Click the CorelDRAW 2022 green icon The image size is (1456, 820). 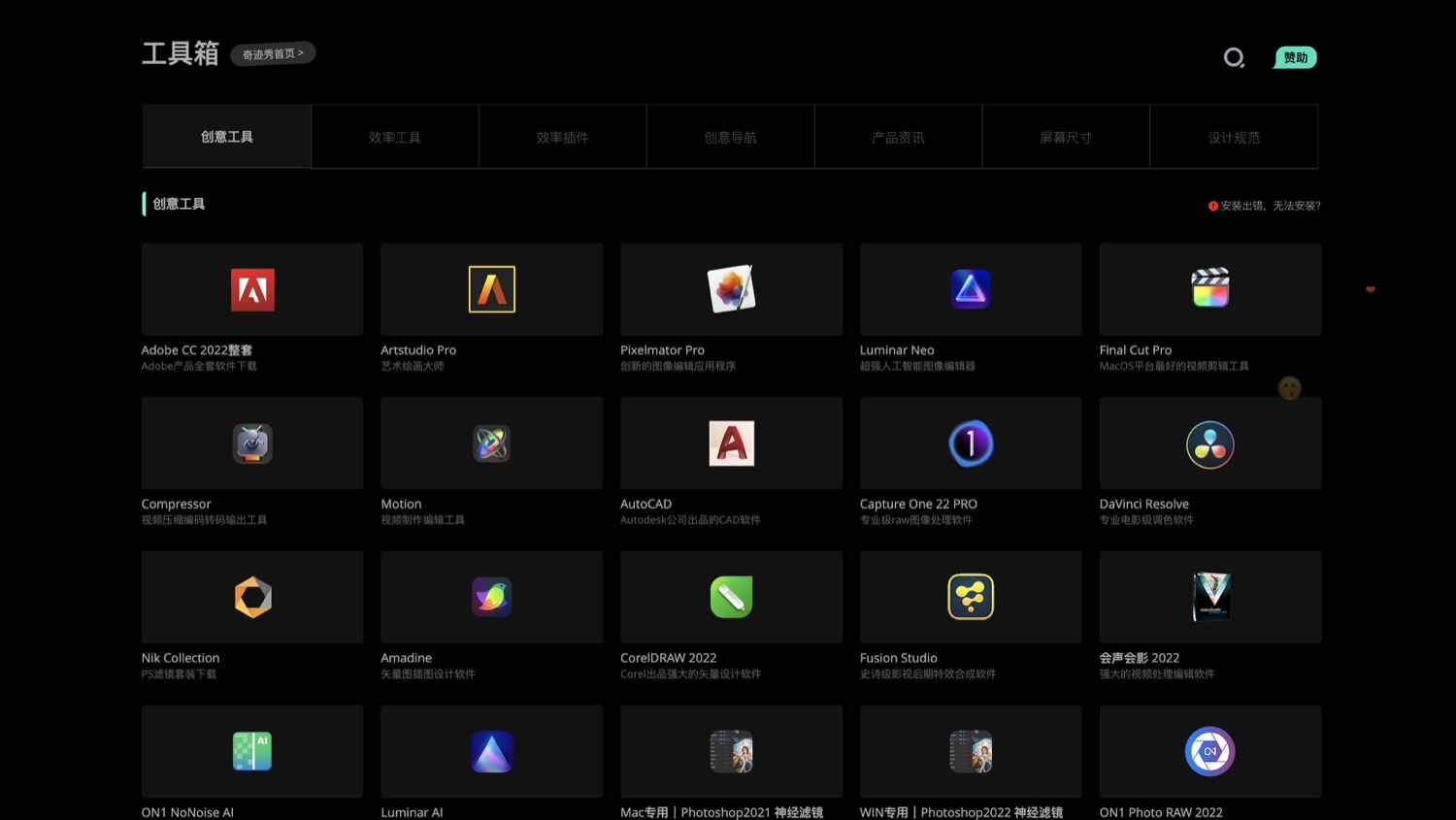tap(731, 597)
